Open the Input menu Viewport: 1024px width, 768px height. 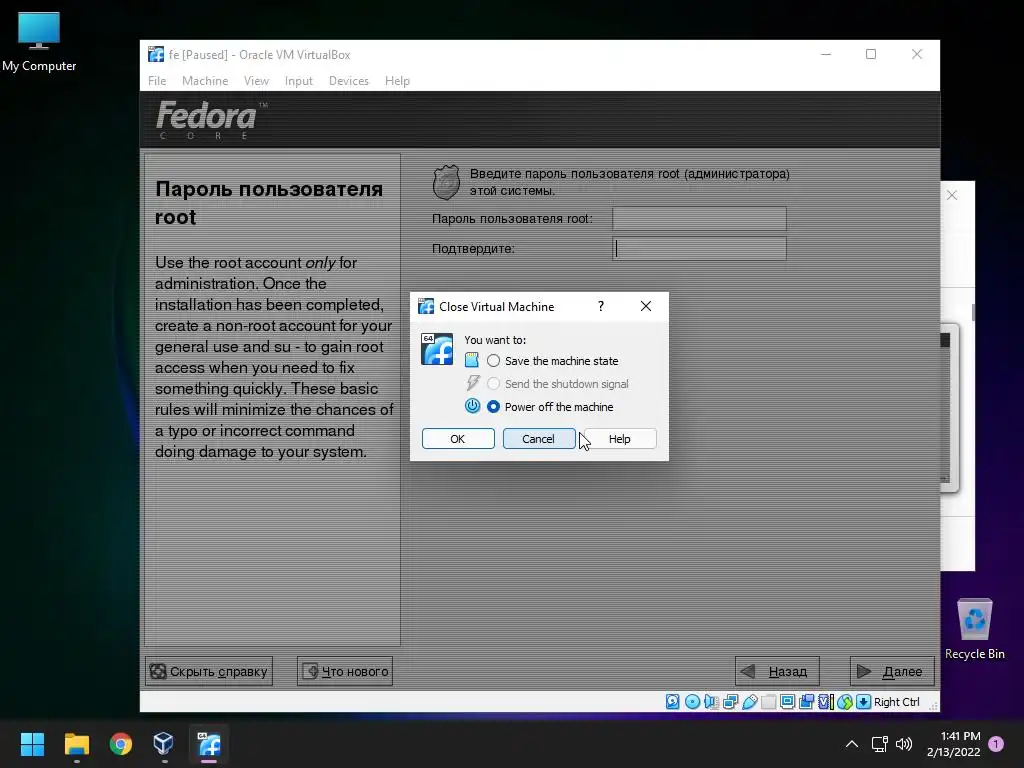[298, 81]
